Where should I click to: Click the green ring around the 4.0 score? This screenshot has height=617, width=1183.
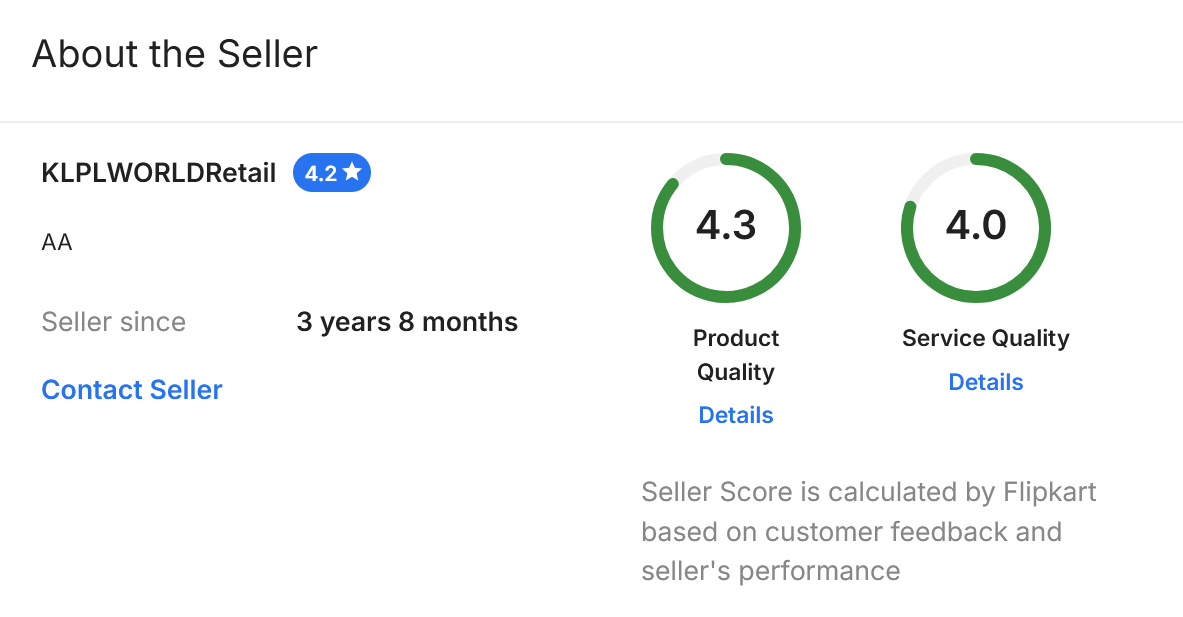pos(1048,230)
